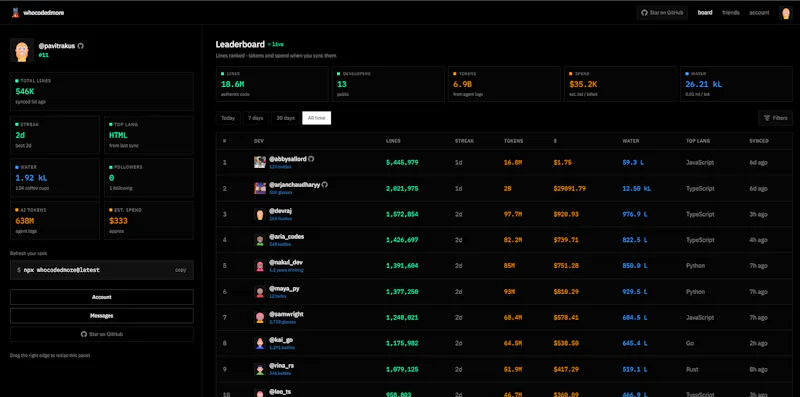Click the 2d streak card in the sidebar
This screenshot has height=397, width=800.
coord(55,135)
